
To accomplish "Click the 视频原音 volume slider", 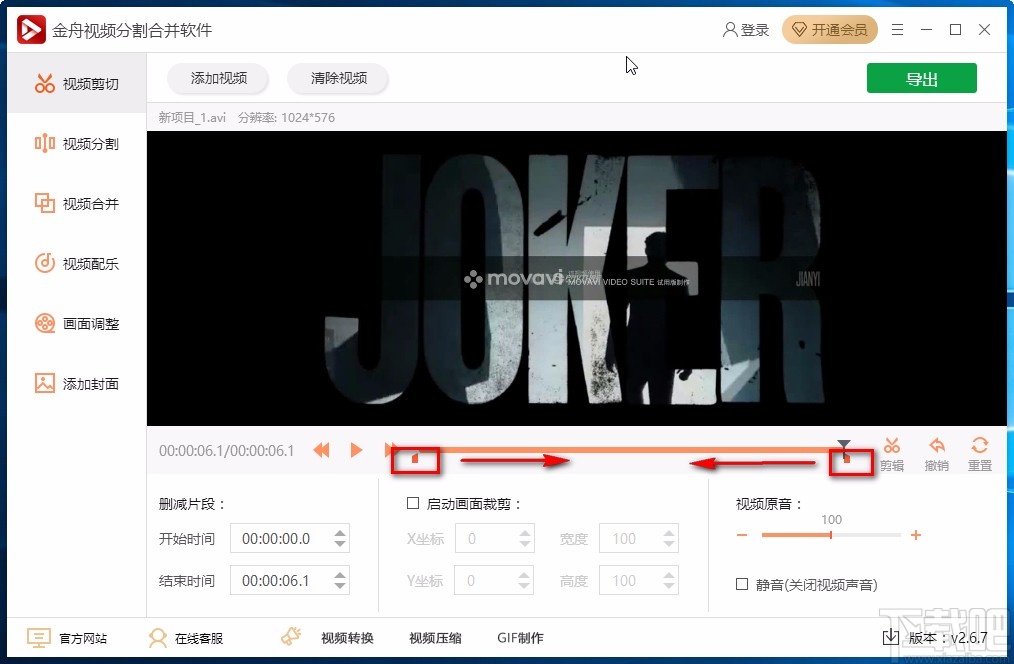I will (x=831, y=535).
